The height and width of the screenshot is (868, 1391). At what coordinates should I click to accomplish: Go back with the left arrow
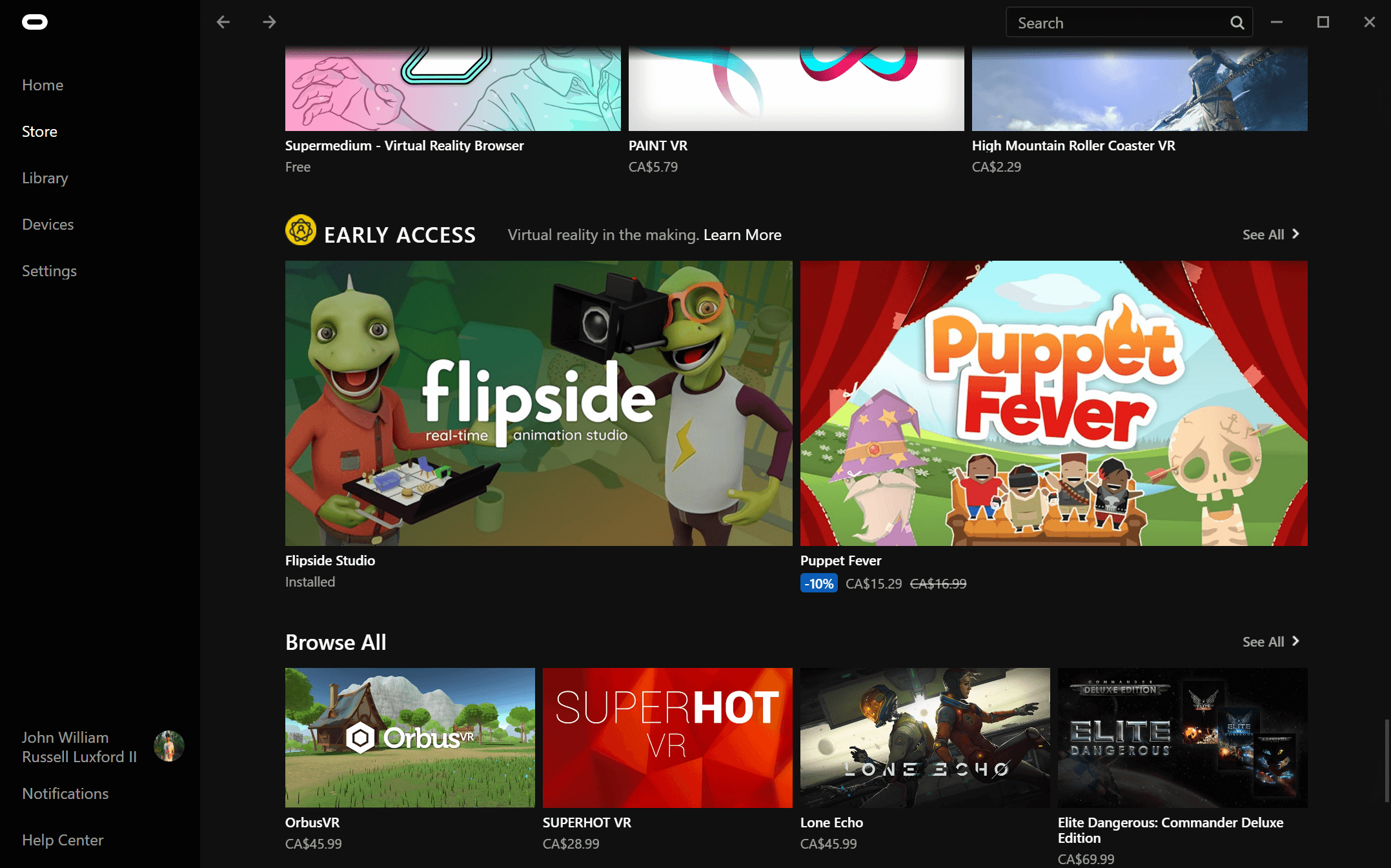tap(223, 23)
